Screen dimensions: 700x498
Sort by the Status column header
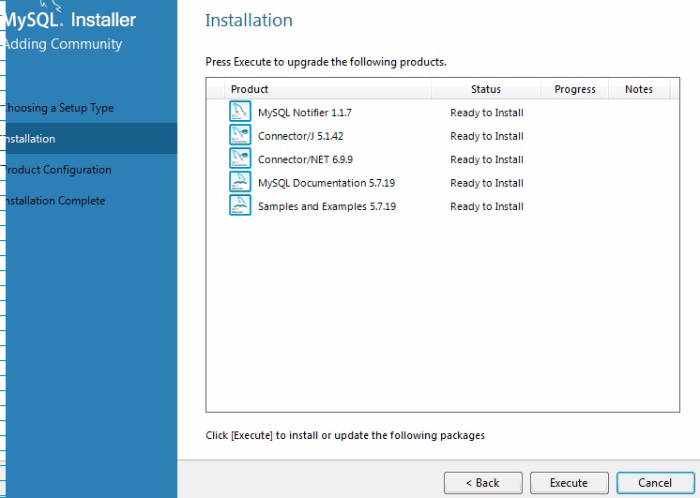click(486, 89)
